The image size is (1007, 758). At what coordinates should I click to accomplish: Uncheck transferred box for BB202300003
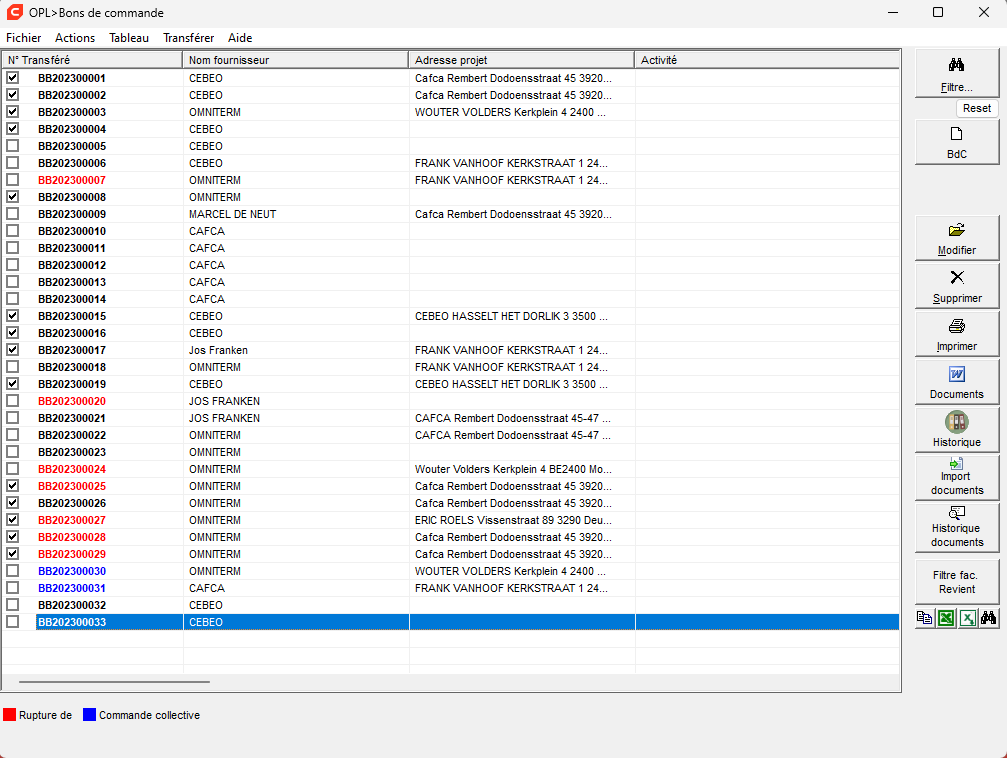(x=13, y=112)
